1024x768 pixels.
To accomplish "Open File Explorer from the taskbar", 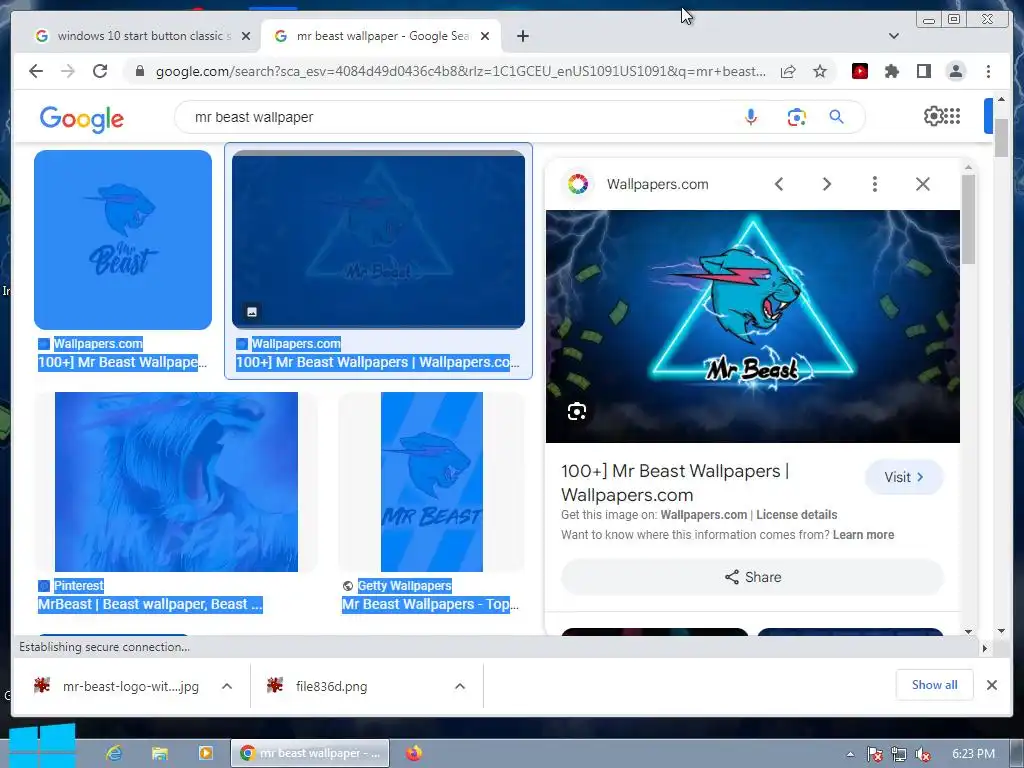I will [x=159, y=753].
